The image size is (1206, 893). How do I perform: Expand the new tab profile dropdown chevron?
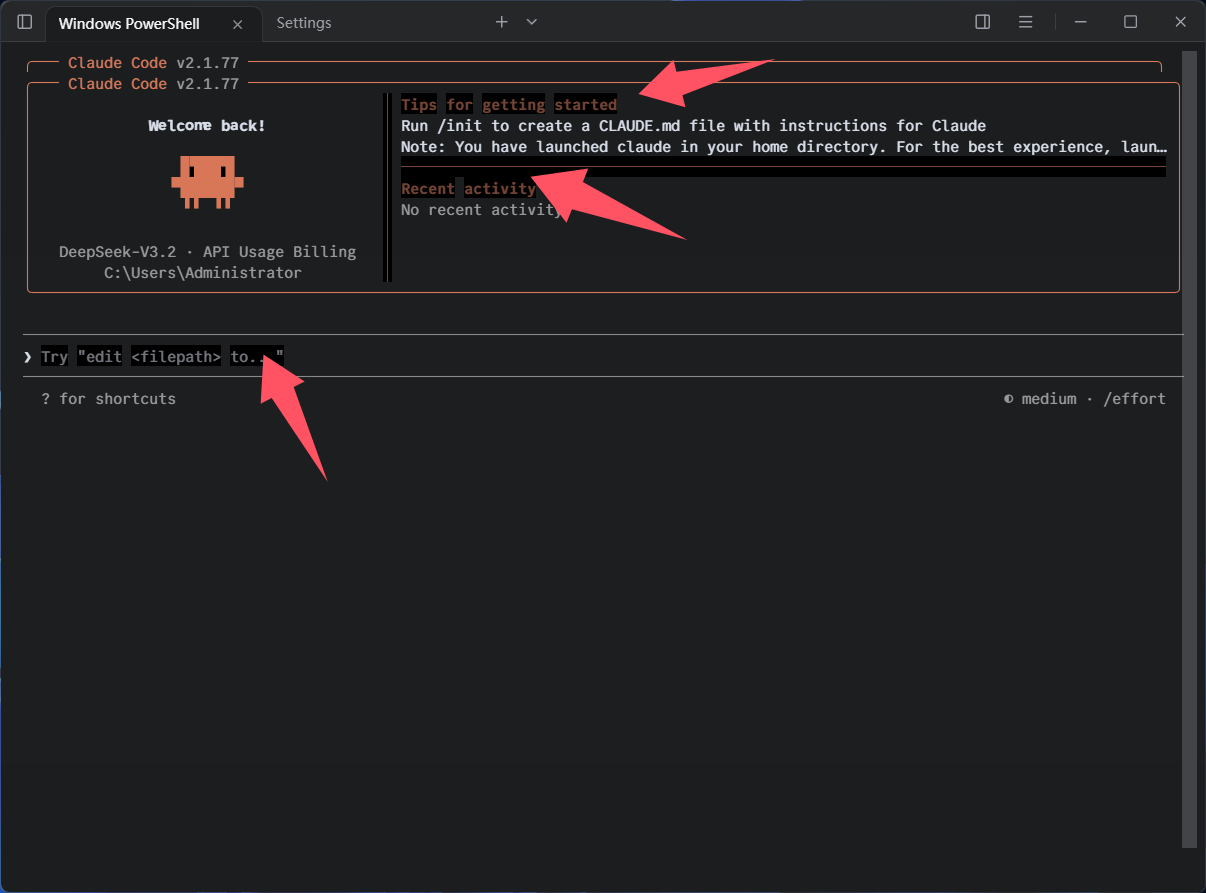(x=532, y=22)
